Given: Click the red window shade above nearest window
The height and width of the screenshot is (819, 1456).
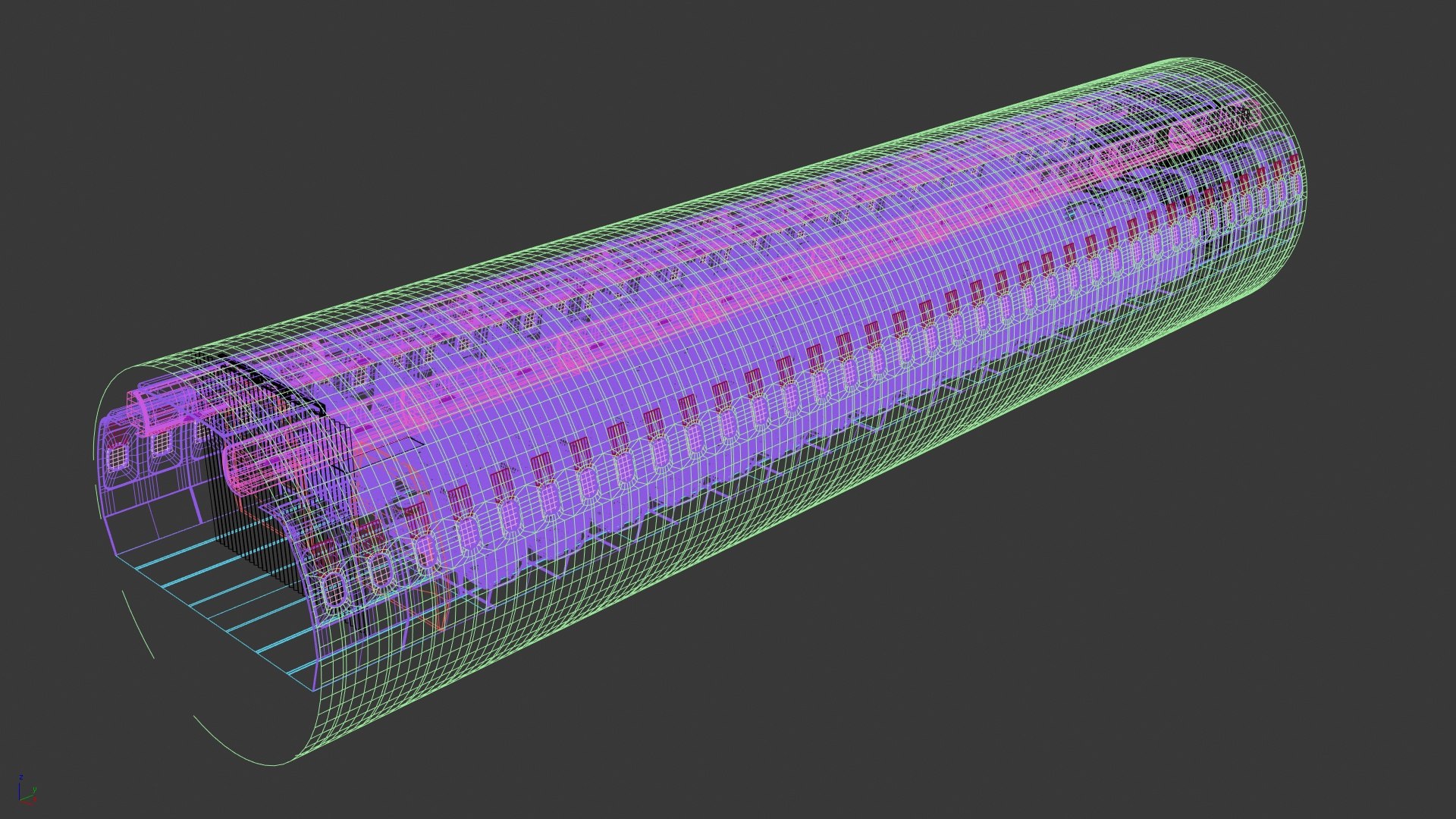Looking at the screenshot, I should coord(326,552).
